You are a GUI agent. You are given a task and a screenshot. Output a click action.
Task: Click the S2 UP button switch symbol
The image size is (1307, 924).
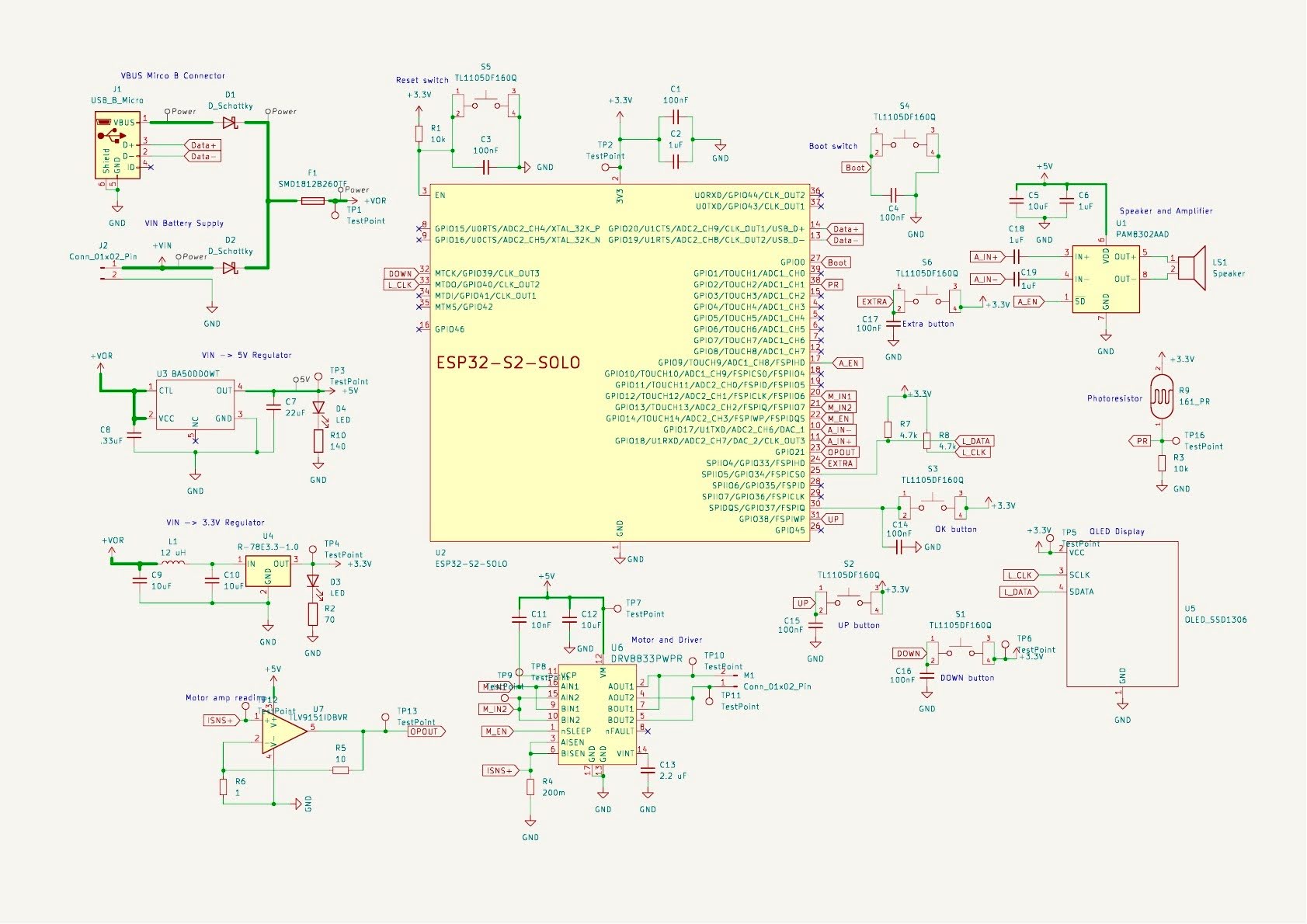click(x=849, y=602)
